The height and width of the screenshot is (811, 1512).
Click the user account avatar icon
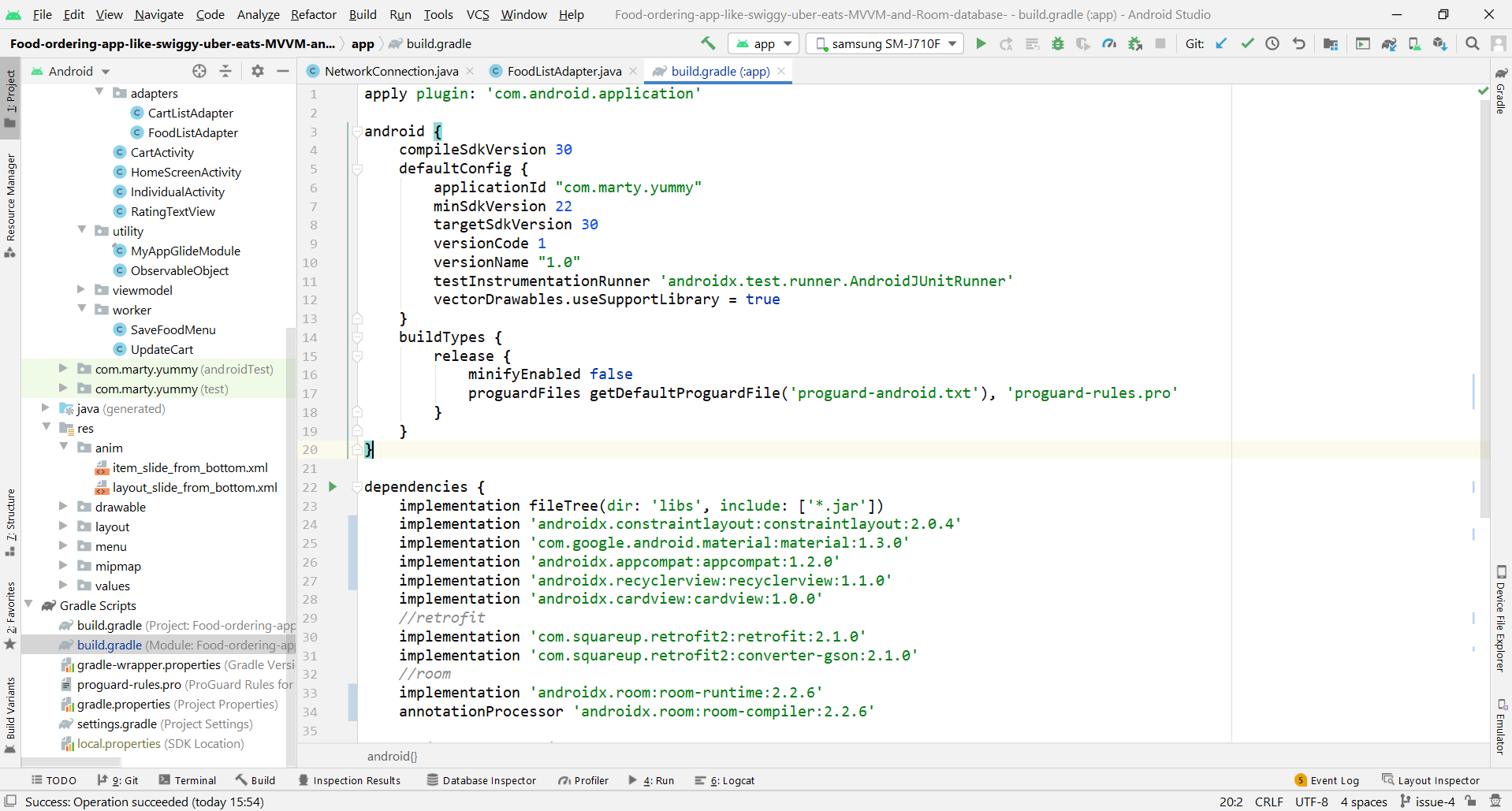[1499, 43]
